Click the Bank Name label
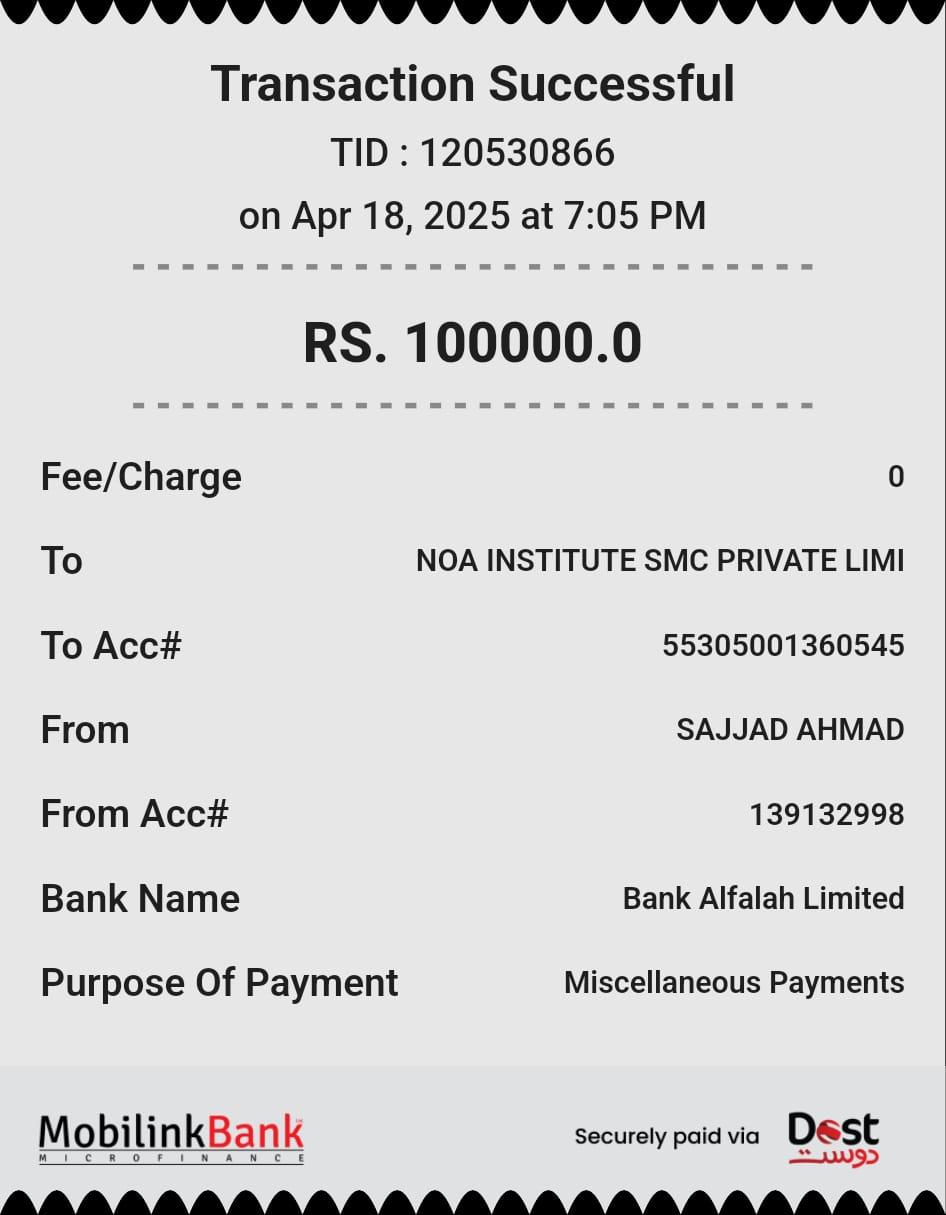Viewport: 946px width, 1215px height. [140, 899]
